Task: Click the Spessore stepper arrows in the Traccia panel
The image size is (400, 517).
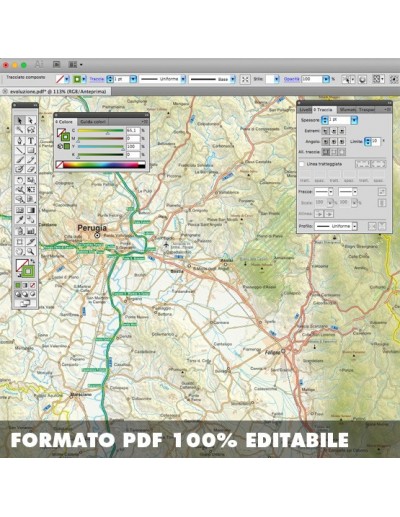Action: coord(325,120)
